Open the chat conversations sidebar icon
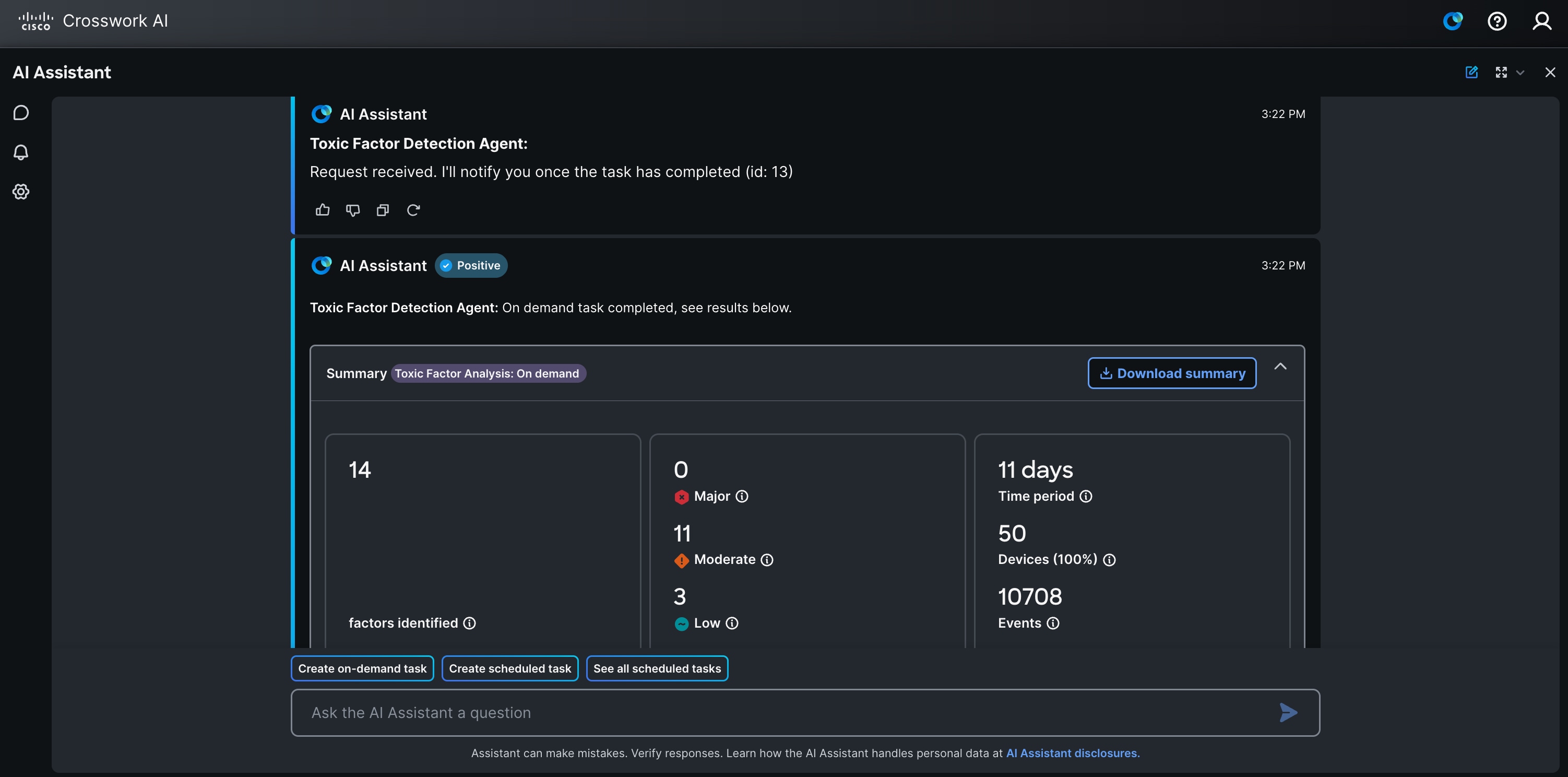Screen dimensions: 1568x777 21,113
